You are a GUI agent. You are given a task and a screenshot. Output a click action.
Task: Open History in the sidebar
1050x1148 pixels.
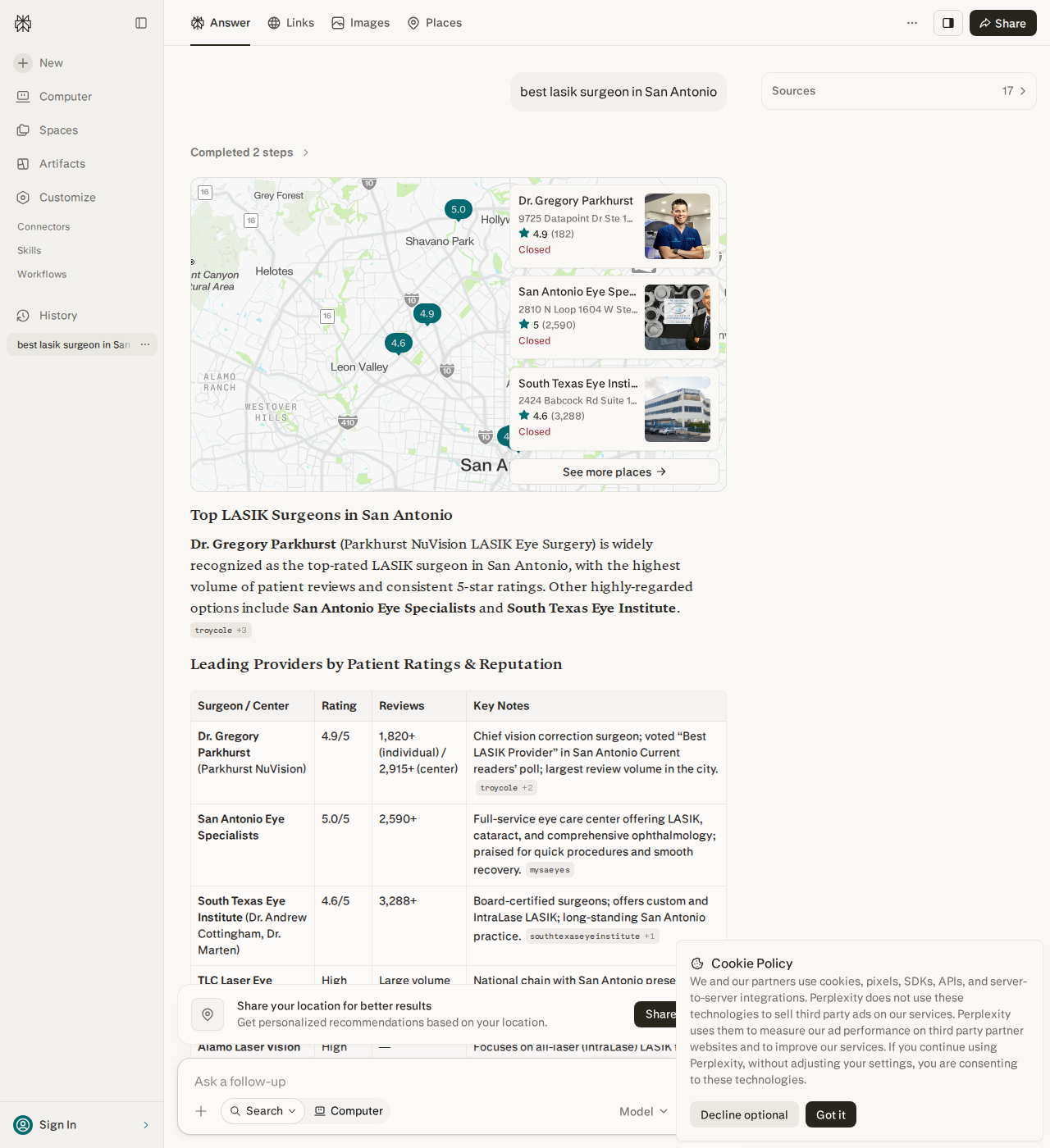point(48,316)
